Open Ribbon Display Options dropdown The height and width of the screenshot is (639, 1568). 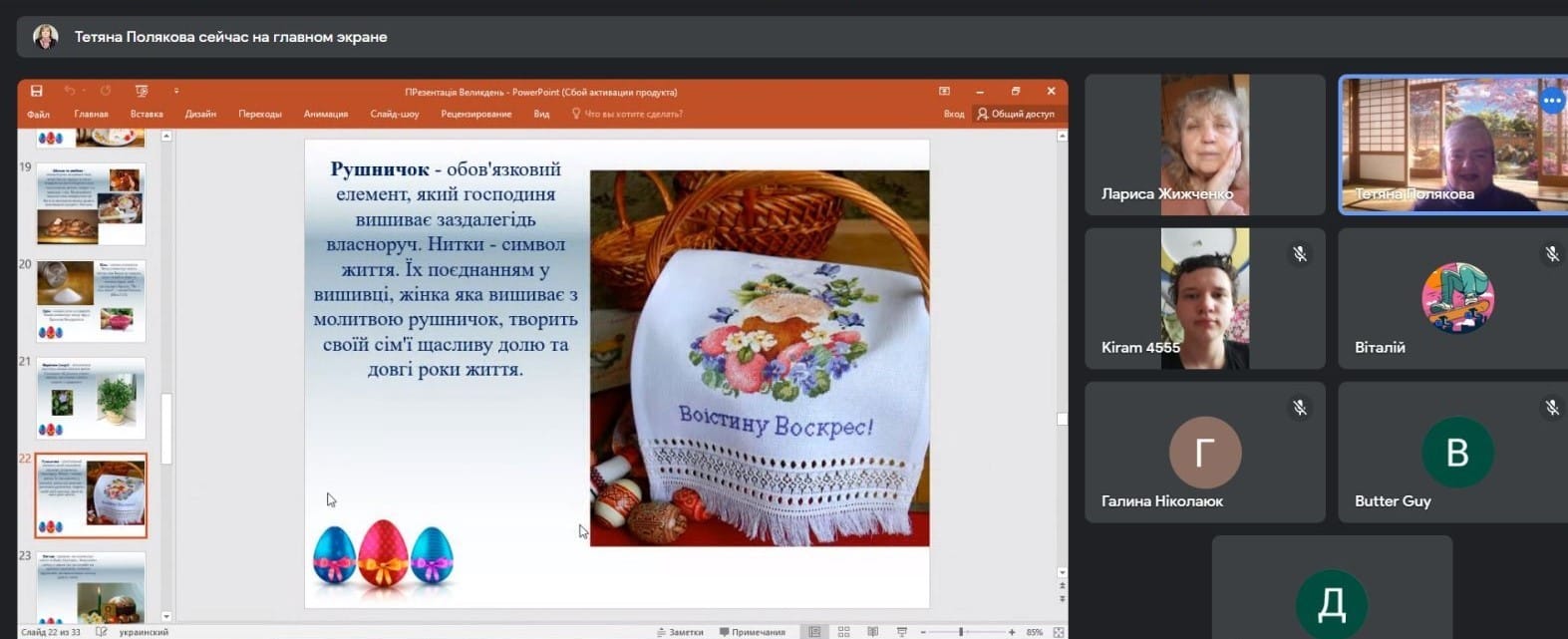point(944,91)
